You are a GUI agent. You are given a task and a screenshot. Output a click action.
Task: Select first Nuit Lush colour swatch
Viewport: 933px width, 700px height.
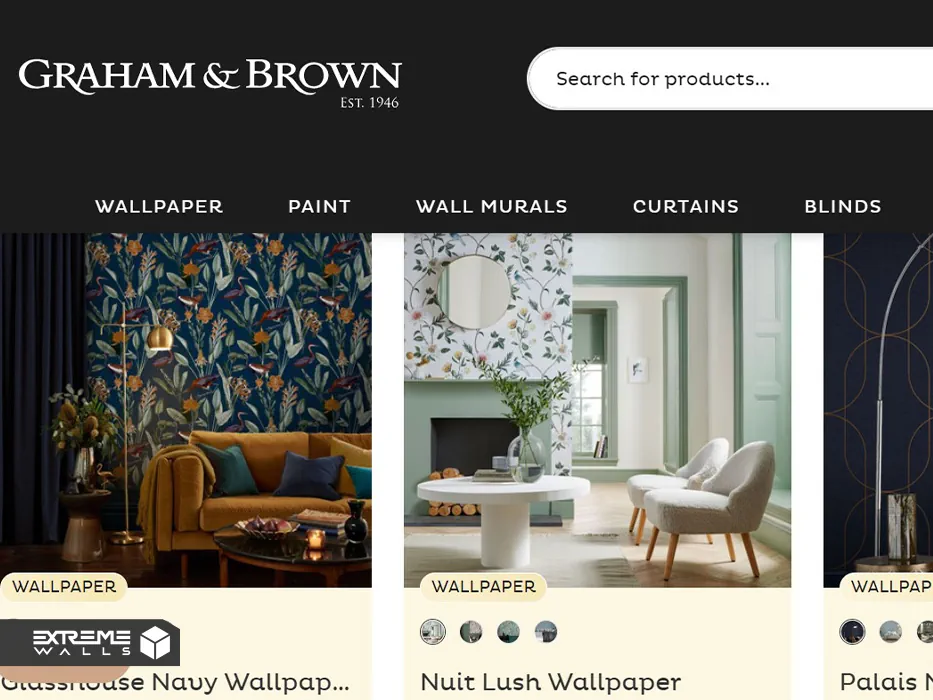coord(433,632)
